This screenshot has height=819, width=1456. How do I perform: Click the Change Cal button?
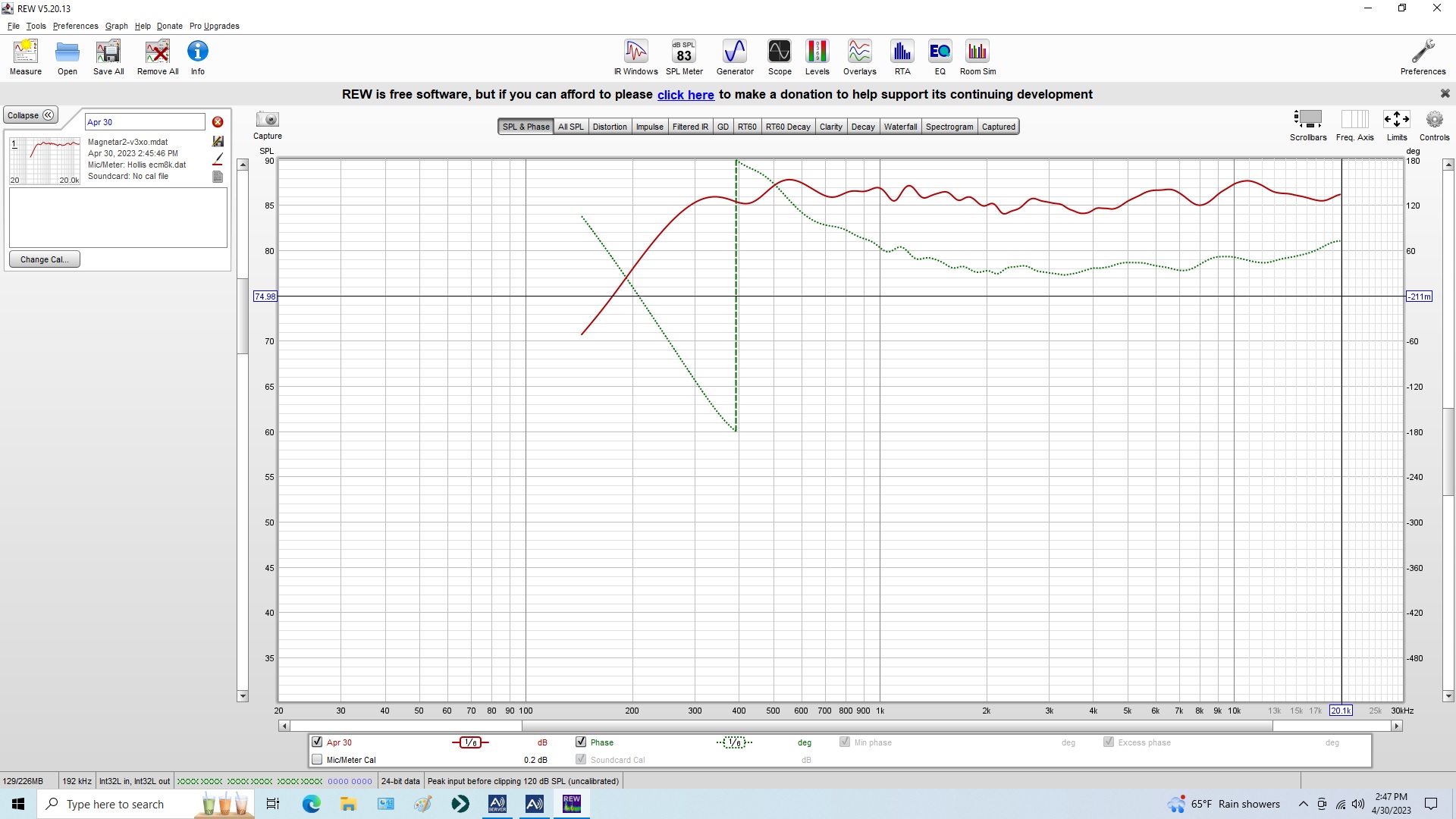[x=44, y=259]
